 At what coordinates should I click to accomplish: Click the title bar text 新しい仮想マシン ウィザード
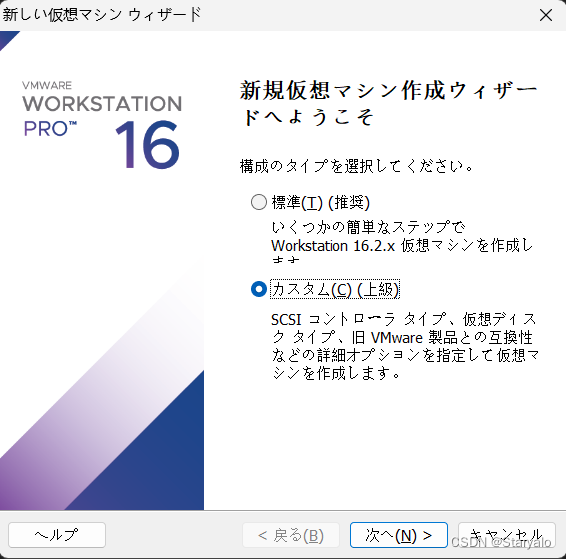pyautogui.click(x=102, y=15)
